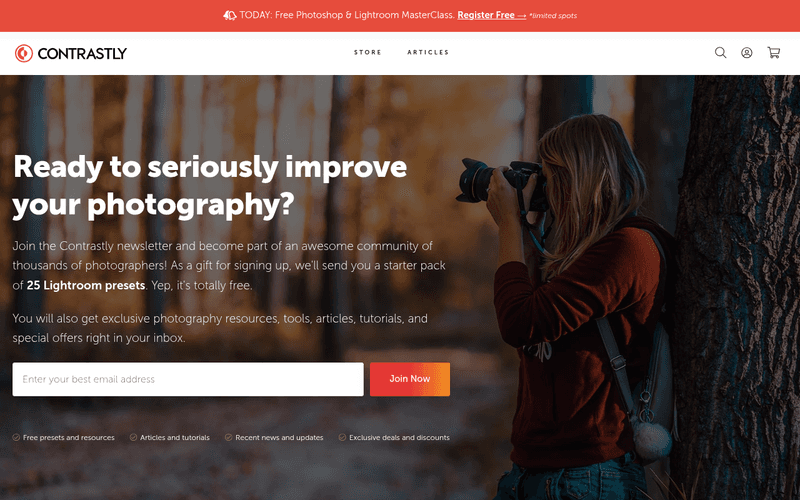Click the checkmark beside Free presets and resources
This screenshot has width=800, height=500.
[x=16, y=437]
